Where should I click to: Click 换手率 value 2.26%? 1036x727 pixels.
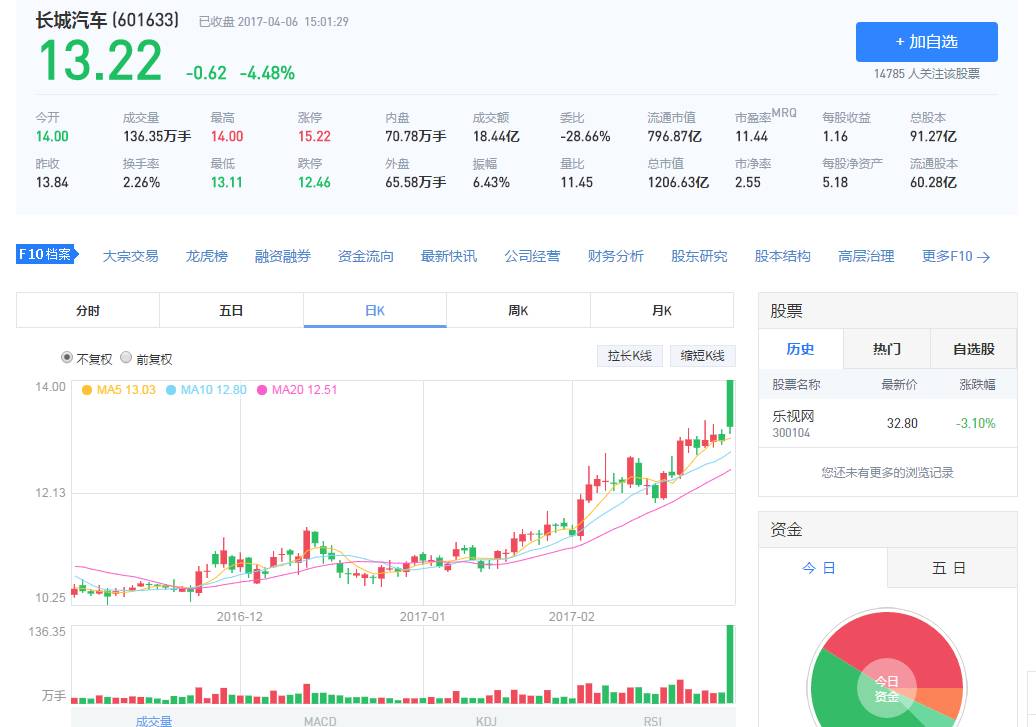141,182
